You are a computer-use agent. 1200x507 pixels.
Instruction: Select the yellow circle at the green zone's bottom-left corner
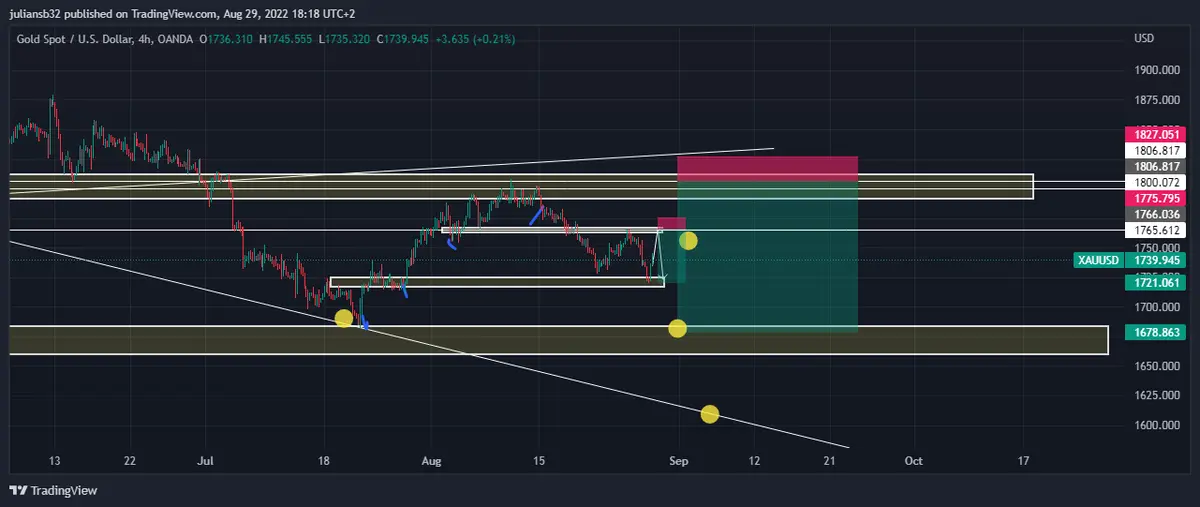pos(677,328)
